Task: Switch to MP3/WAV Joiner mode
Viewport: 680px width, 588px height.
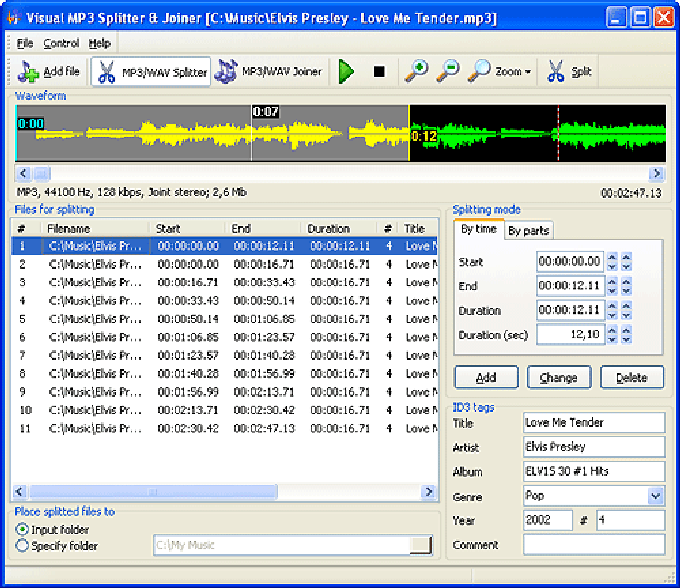Action: click(270, 72)
